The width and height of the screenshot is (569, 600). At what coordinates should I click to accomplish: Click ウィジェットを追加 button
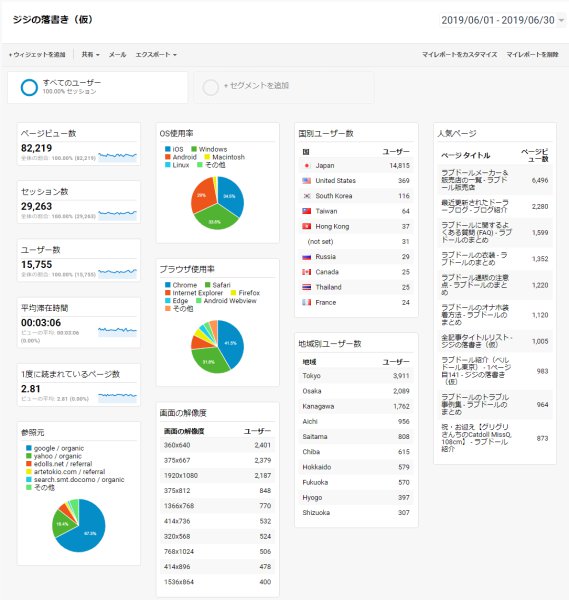point(37,55)
